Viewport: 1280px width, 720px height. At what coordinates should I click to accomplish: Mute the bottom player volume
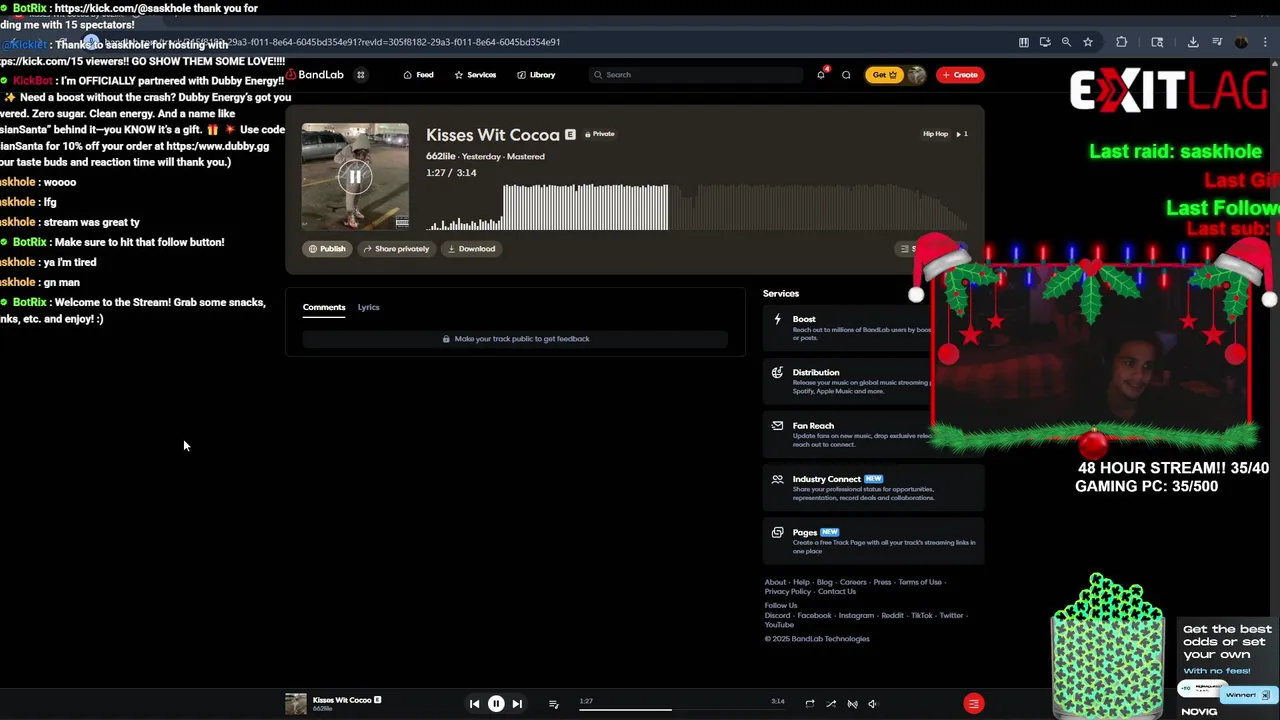tap(873, 704)
